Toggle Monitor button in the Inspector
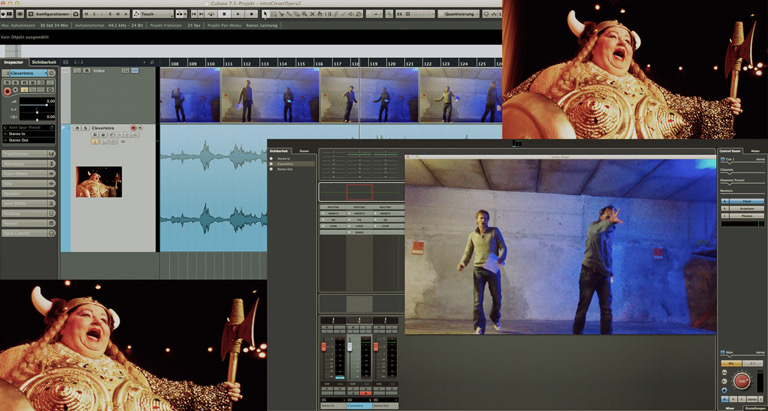 tap(16, 90)
